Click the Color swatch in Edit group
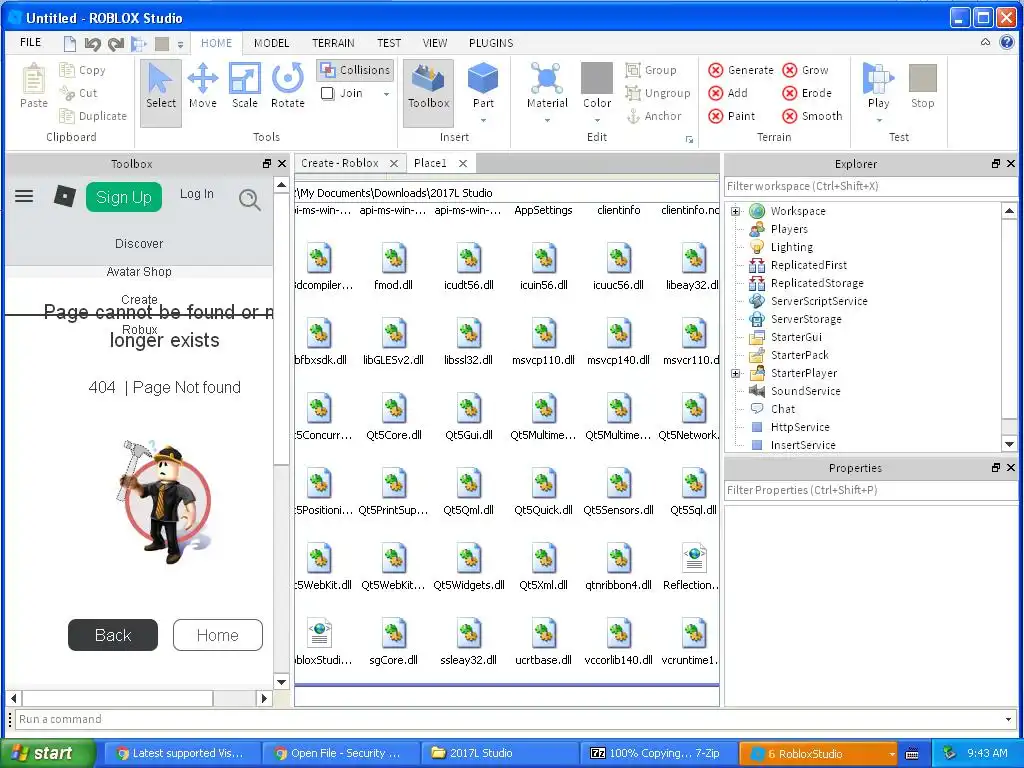Image resolution: width=1024 pixels, height=768 pixels. click(x=597, y=79)
